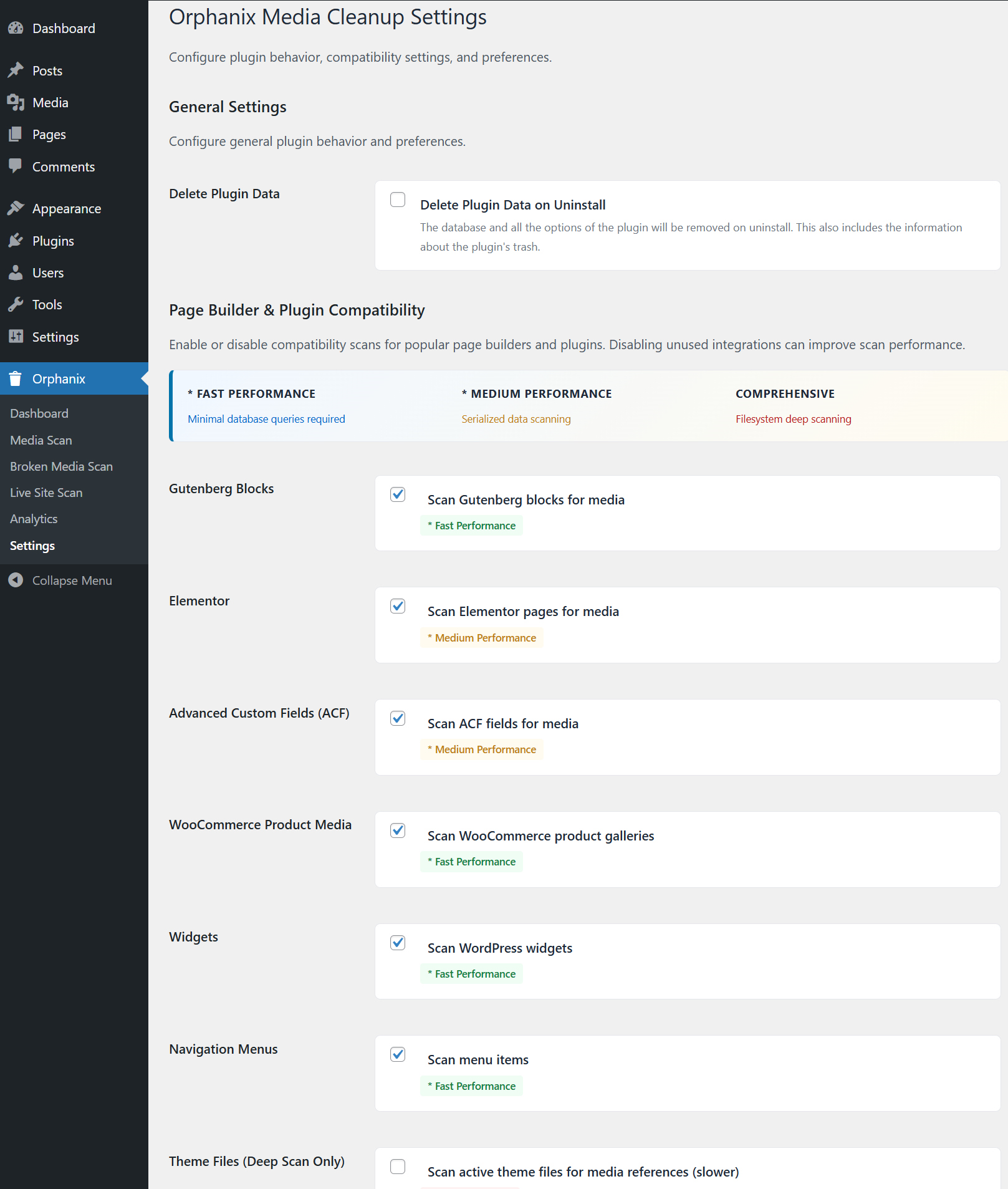The height and width of the screenshot is (1189, 1008).
Task: Click the Appearance paintbrush icon
Action: pyautogui.click(x=16, y=208)
